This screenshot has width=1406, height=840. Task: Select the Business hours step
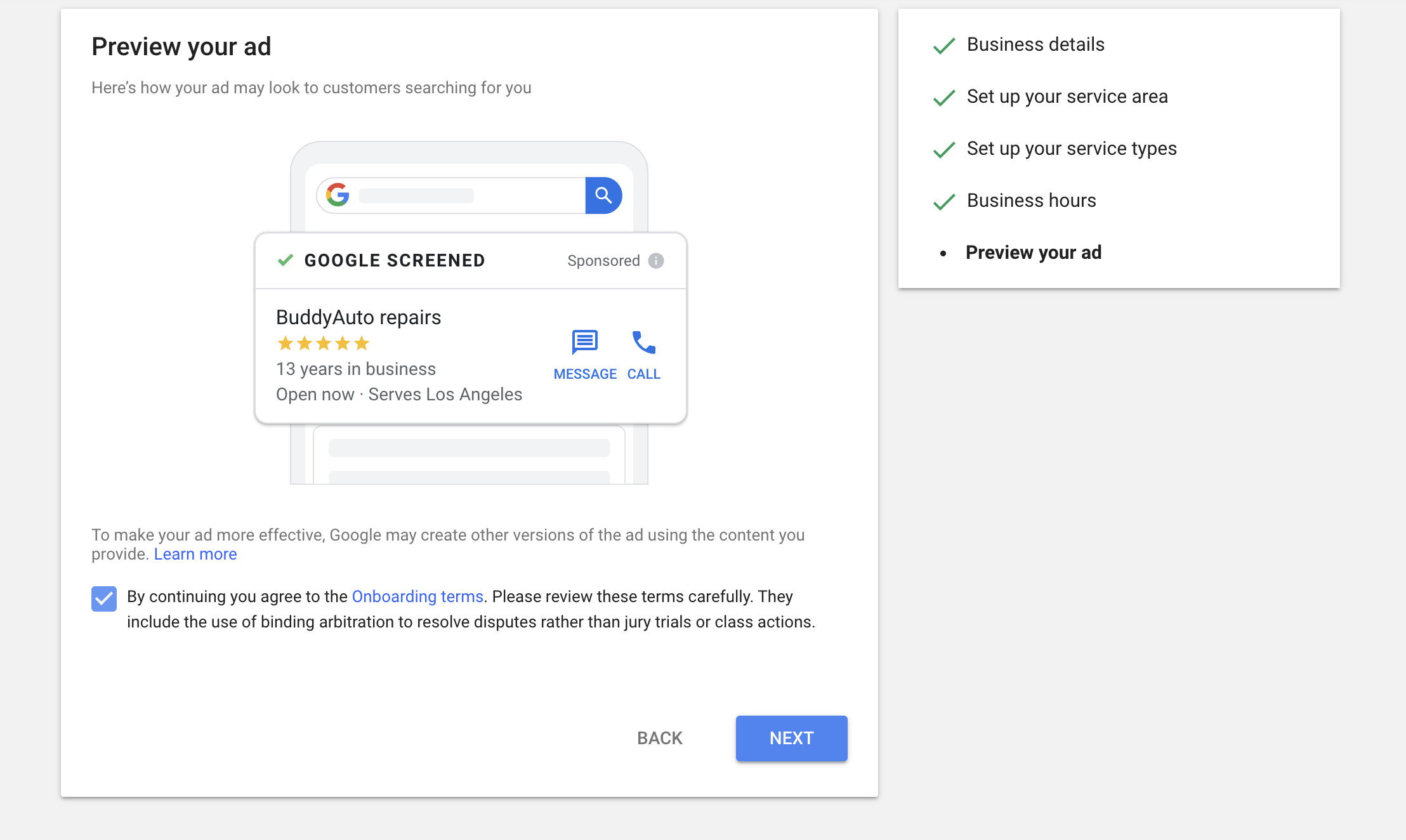point(1032,200)
